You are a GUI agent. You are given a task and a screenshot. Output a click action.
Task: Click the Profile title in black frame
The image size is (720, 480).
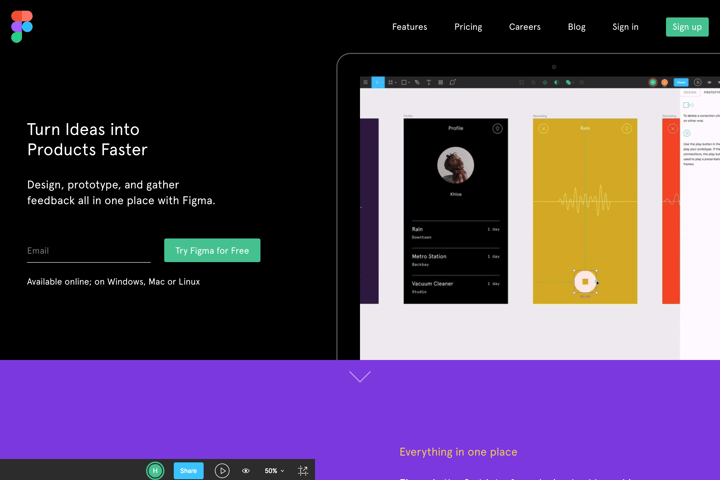(x=456, y=128)
